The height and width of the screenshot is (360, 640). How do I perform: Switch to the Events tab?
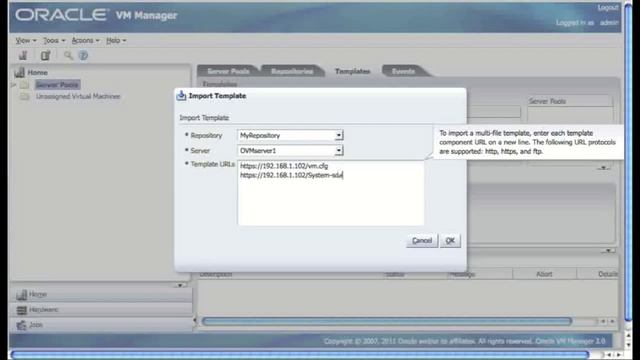coord(403,71)
